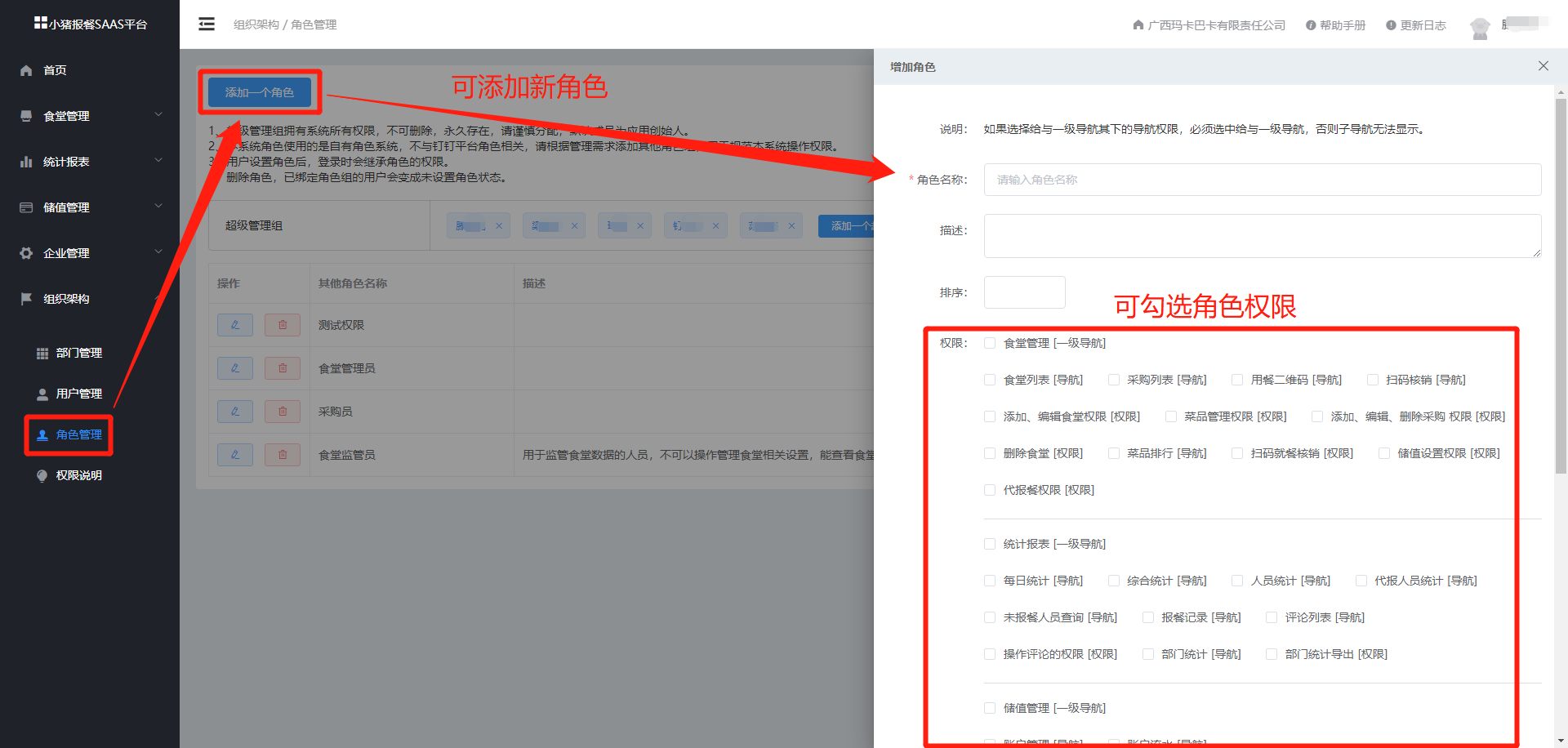This screenshot has height=748, width=1568.
Task: Edit the 食堂管理员 role row
Action: 235,368
